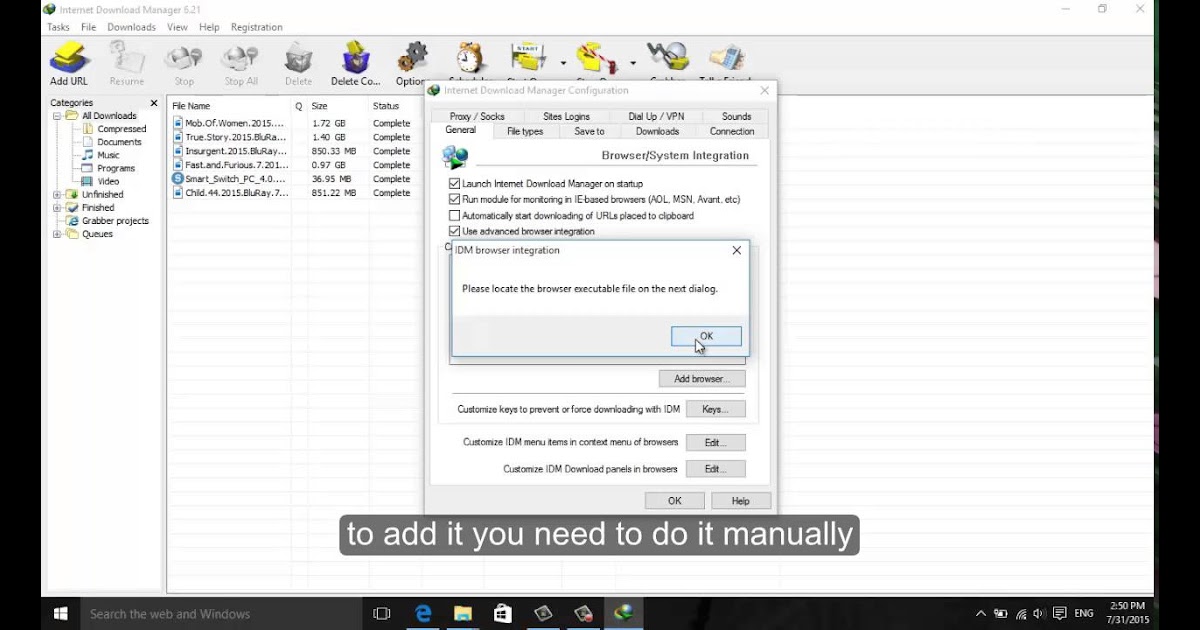Select the Compressed category folder
This screenshot has width=1200, height=630.
tap(113, 129)
